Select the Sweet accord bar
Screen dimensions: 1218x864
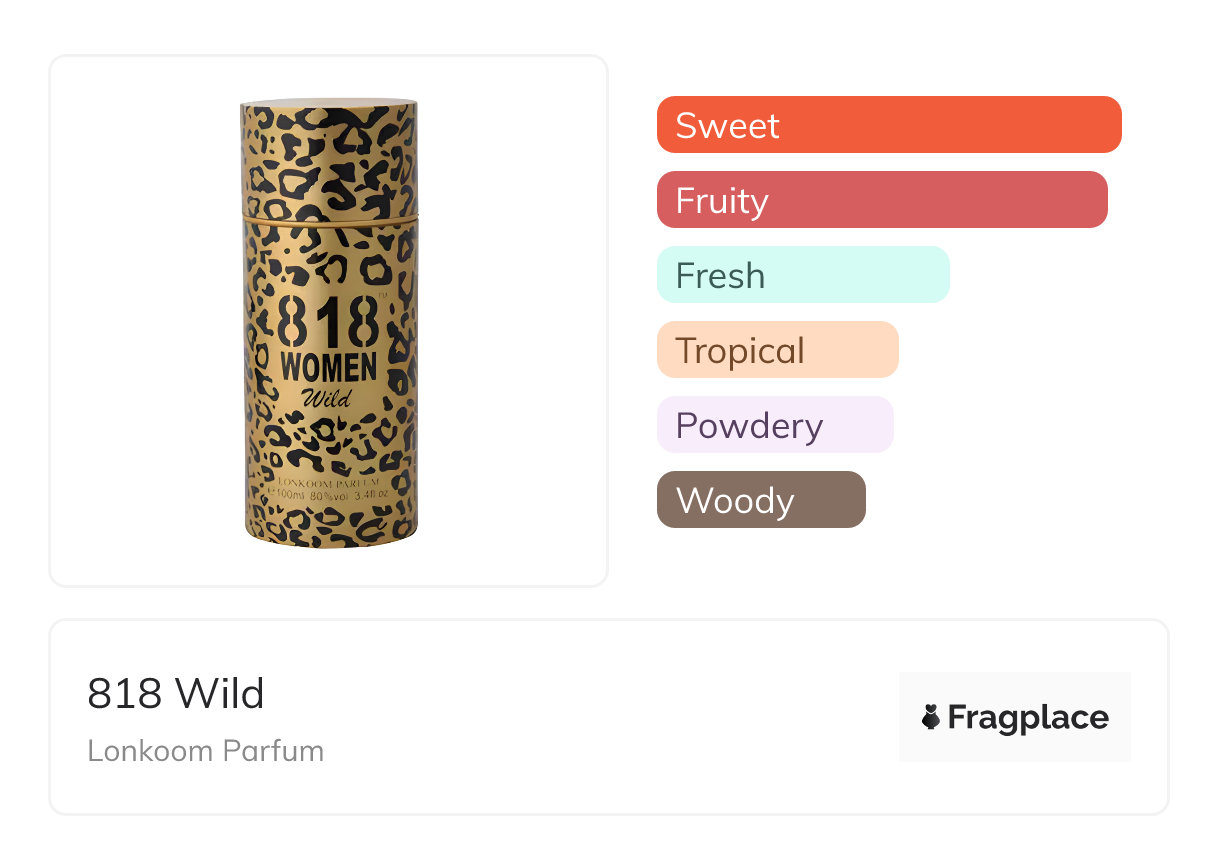[888, 125]
